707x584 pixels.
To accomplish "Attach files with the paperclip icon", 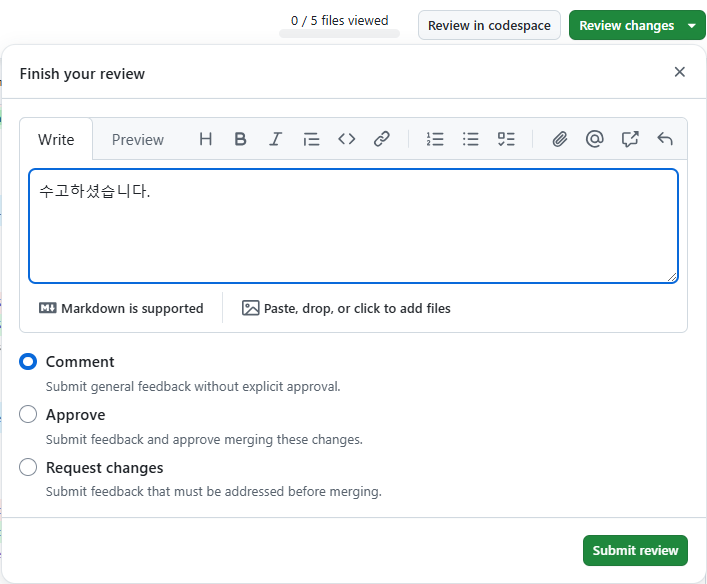I will click(560, 139).
